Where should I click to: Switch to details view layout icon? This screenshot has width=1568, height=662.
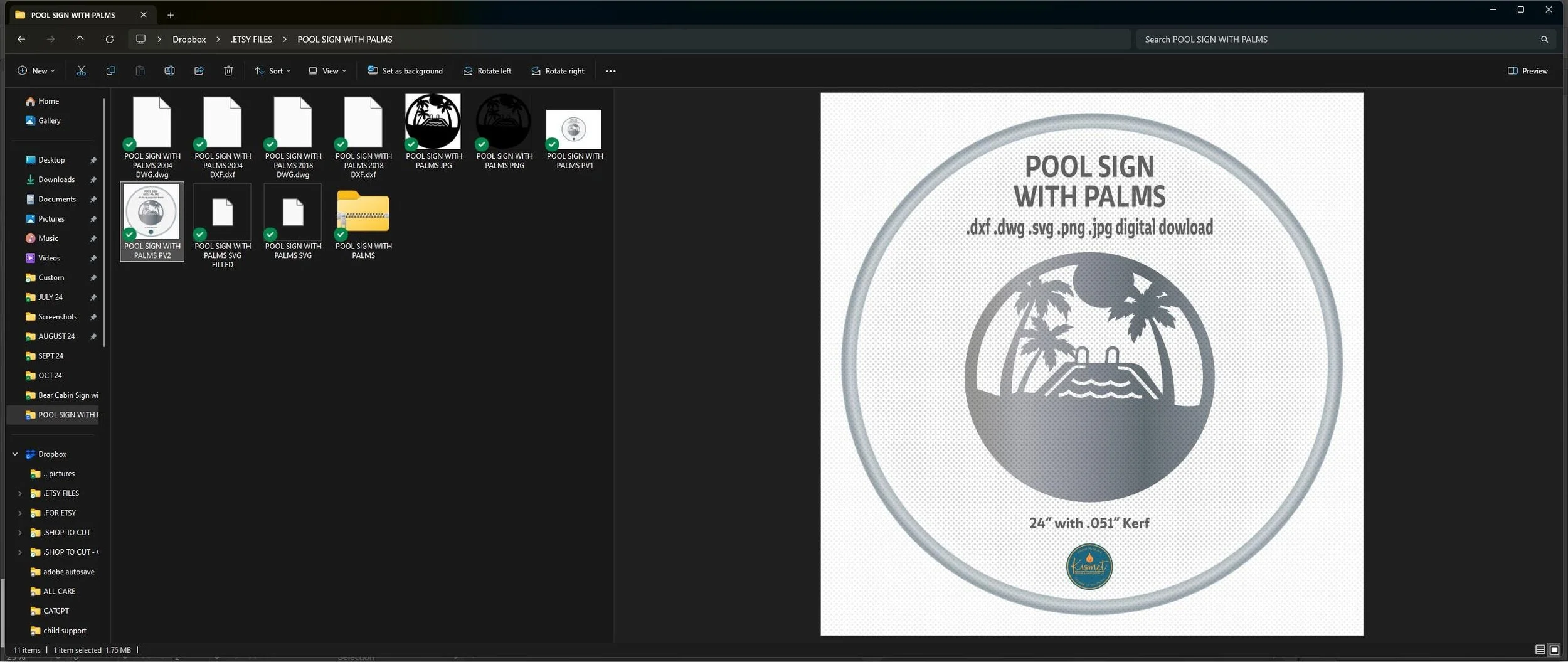[1540, 649]
